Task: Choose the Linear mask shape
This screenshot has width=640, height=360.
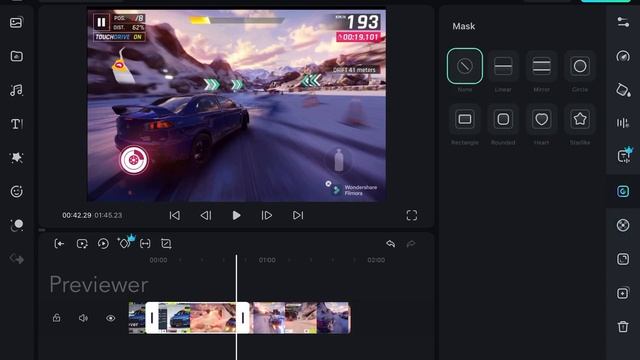Action: tap(503, 66)
